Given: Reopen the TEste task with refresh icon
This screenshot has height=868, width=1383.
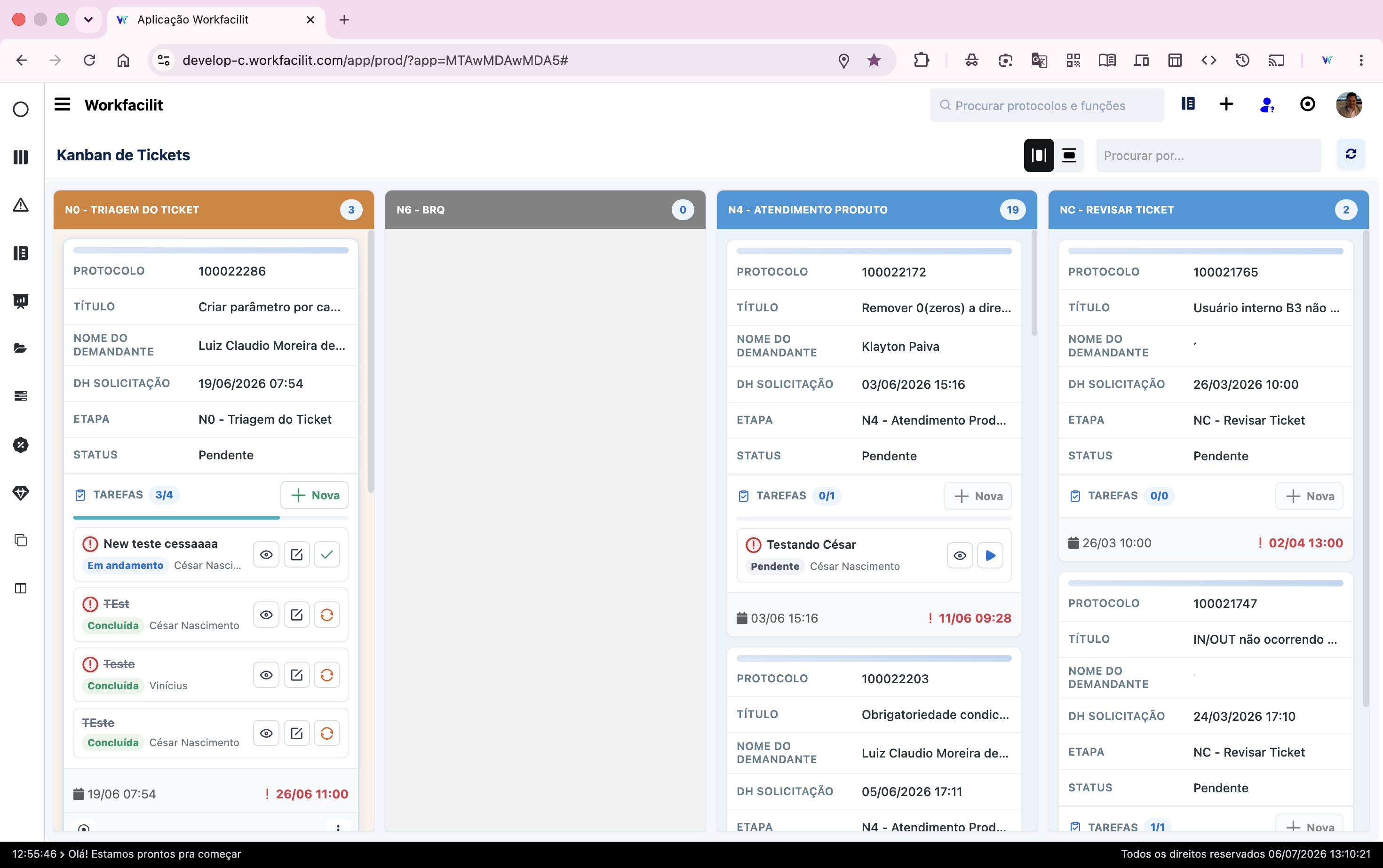Looking at the screenshot, I should coord(327,733).
